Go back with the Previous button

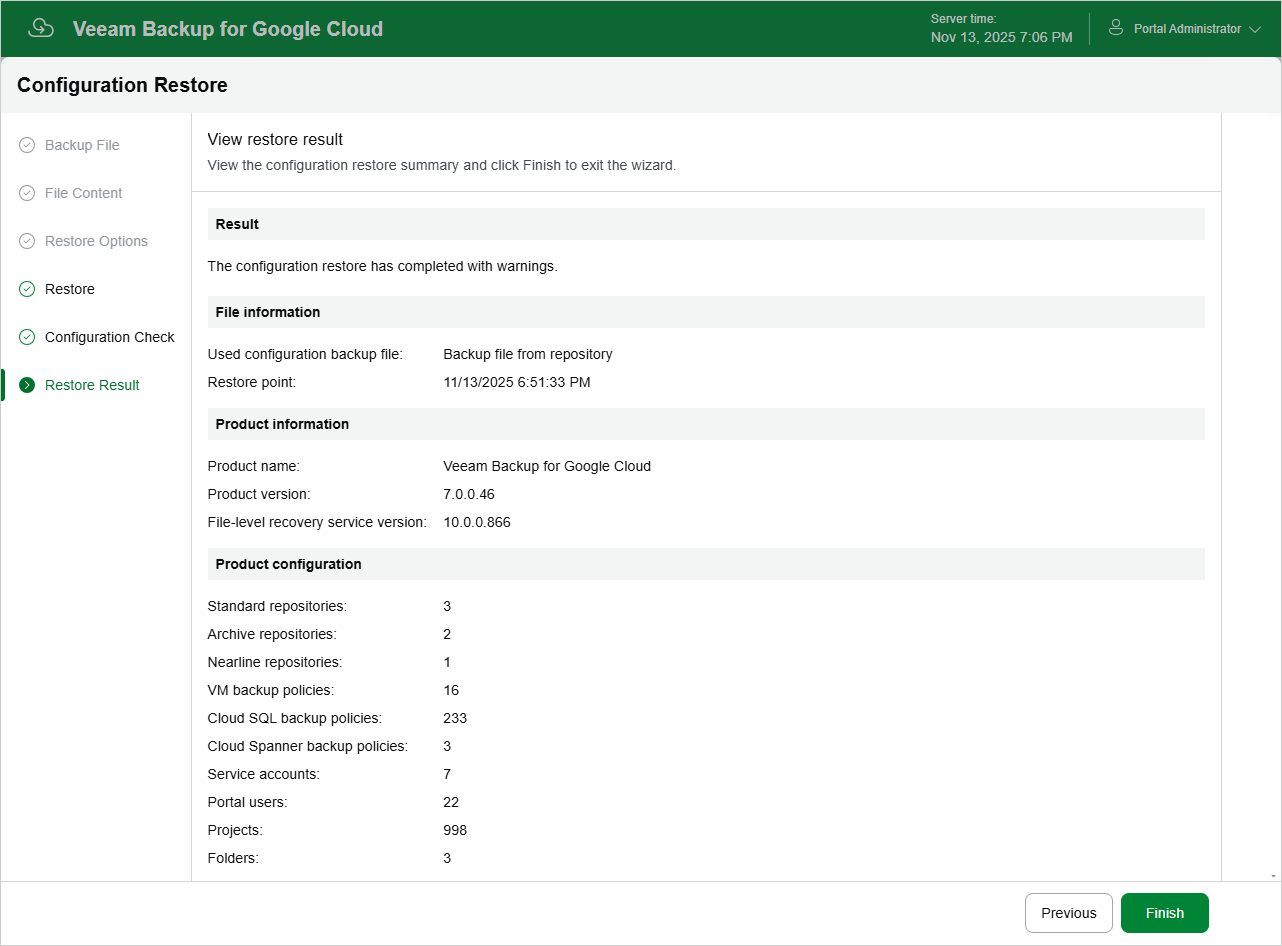pos(1069,913)
